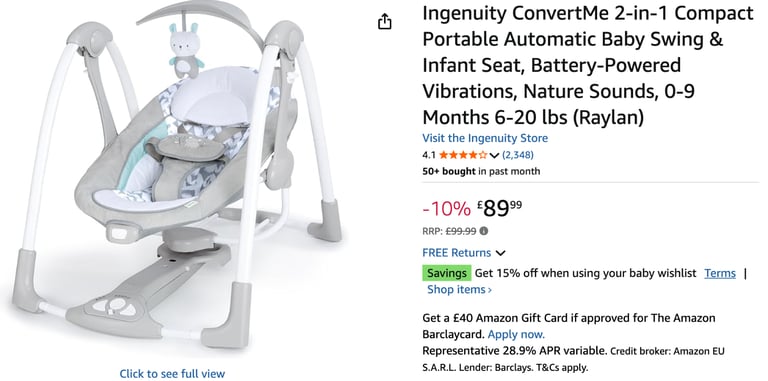Expand the FREE Returns dropdown arrow
The image size is (768, 381).
500,253
